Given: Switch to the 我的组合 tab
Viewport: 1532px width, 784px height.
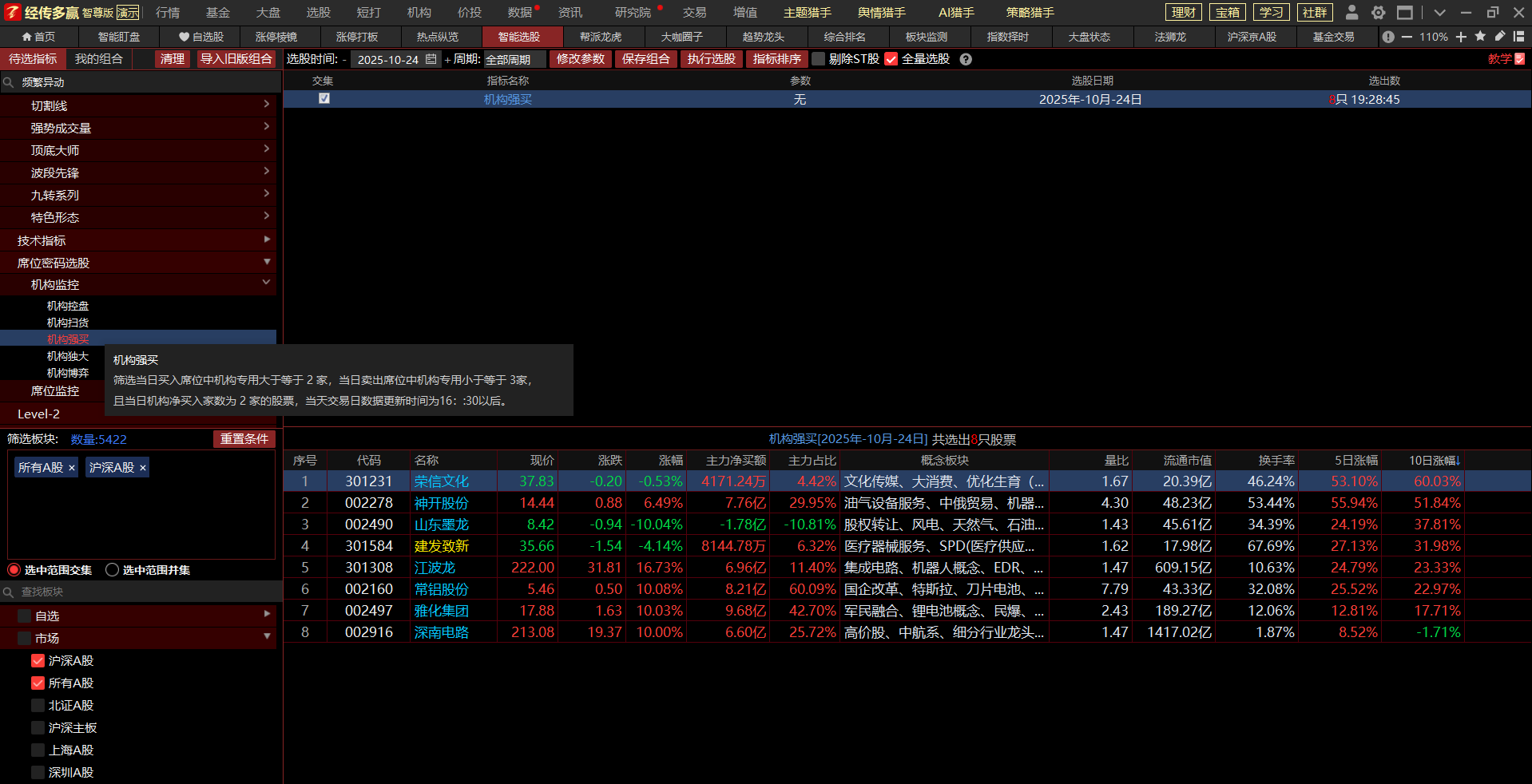Looking at the screenshot, I should pyautogui.click(x=98, y=59).
